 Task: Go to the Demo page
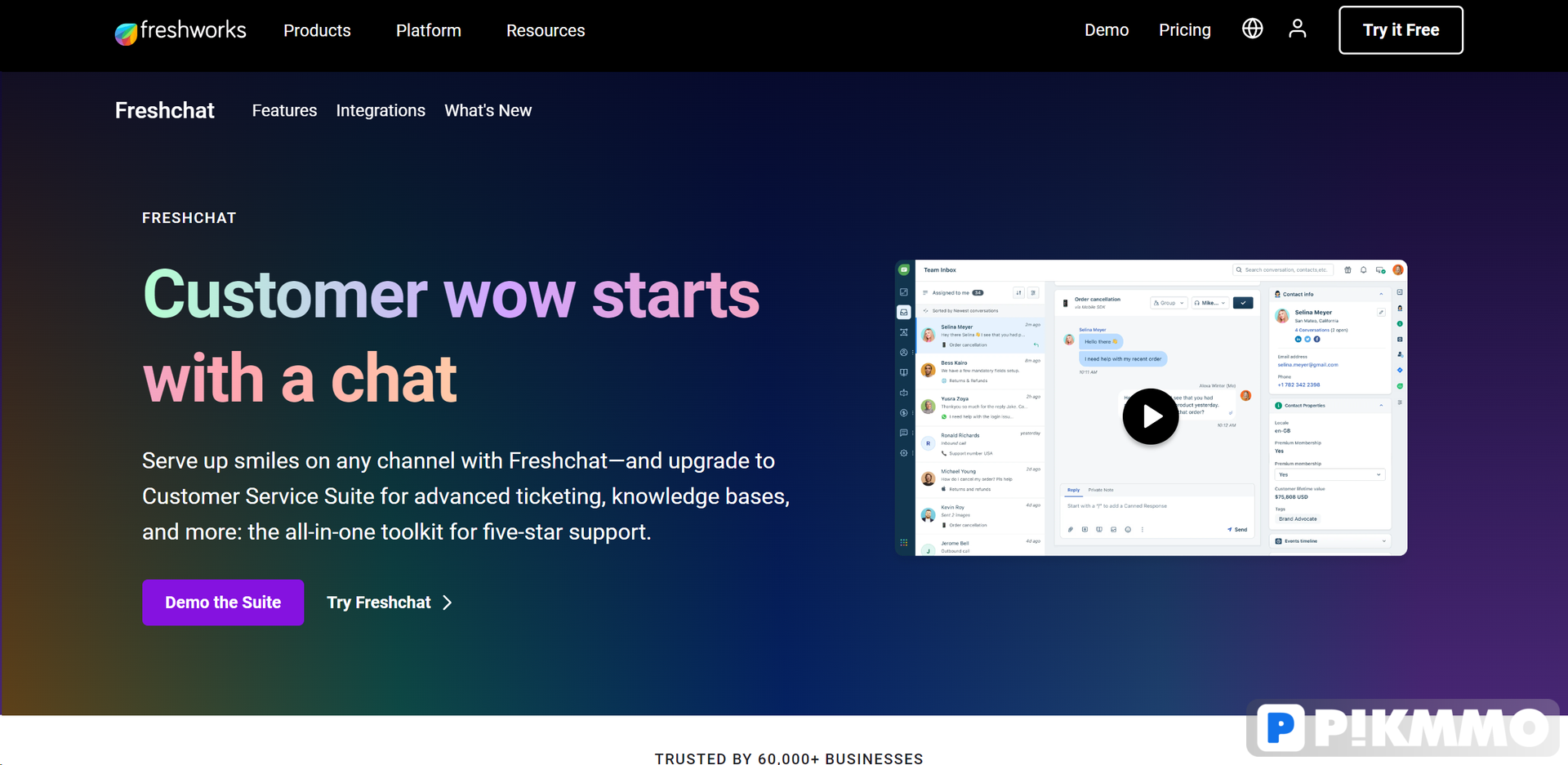[1107, 30]
